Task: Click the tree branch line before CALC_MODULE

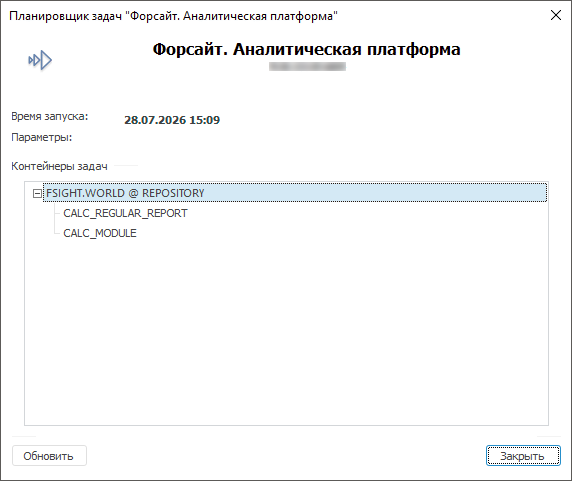Action: pyautogui.click(x=57, y=230)
